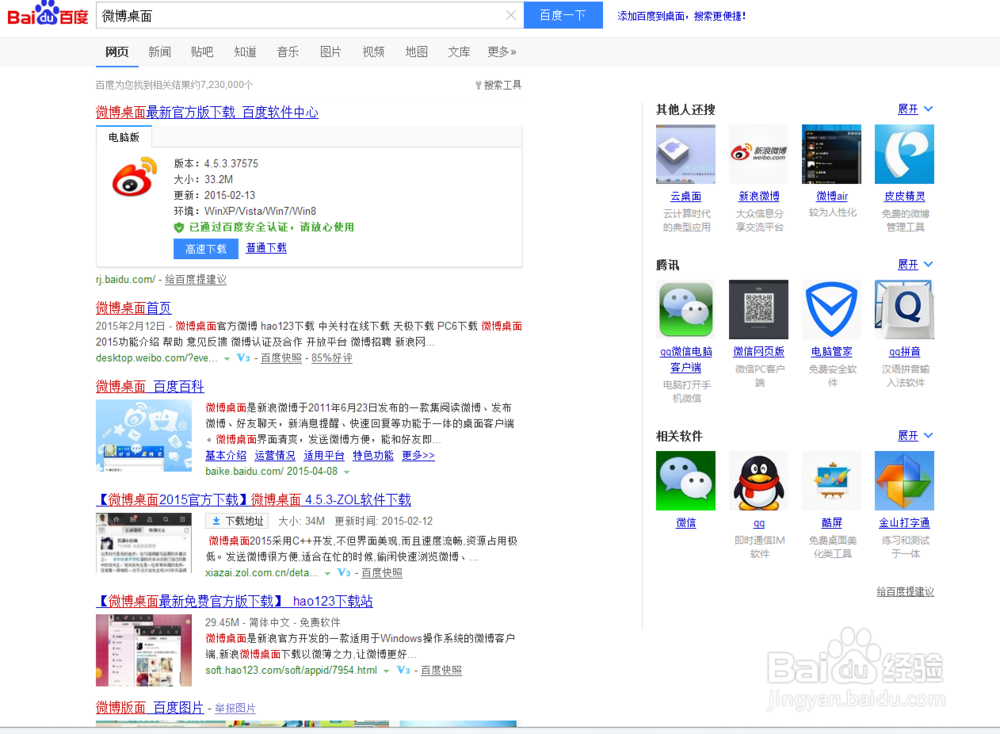Screen dimensions: 1000x734
Task: Click the 更多>> link in Baike result
Action: click(418, 455)
